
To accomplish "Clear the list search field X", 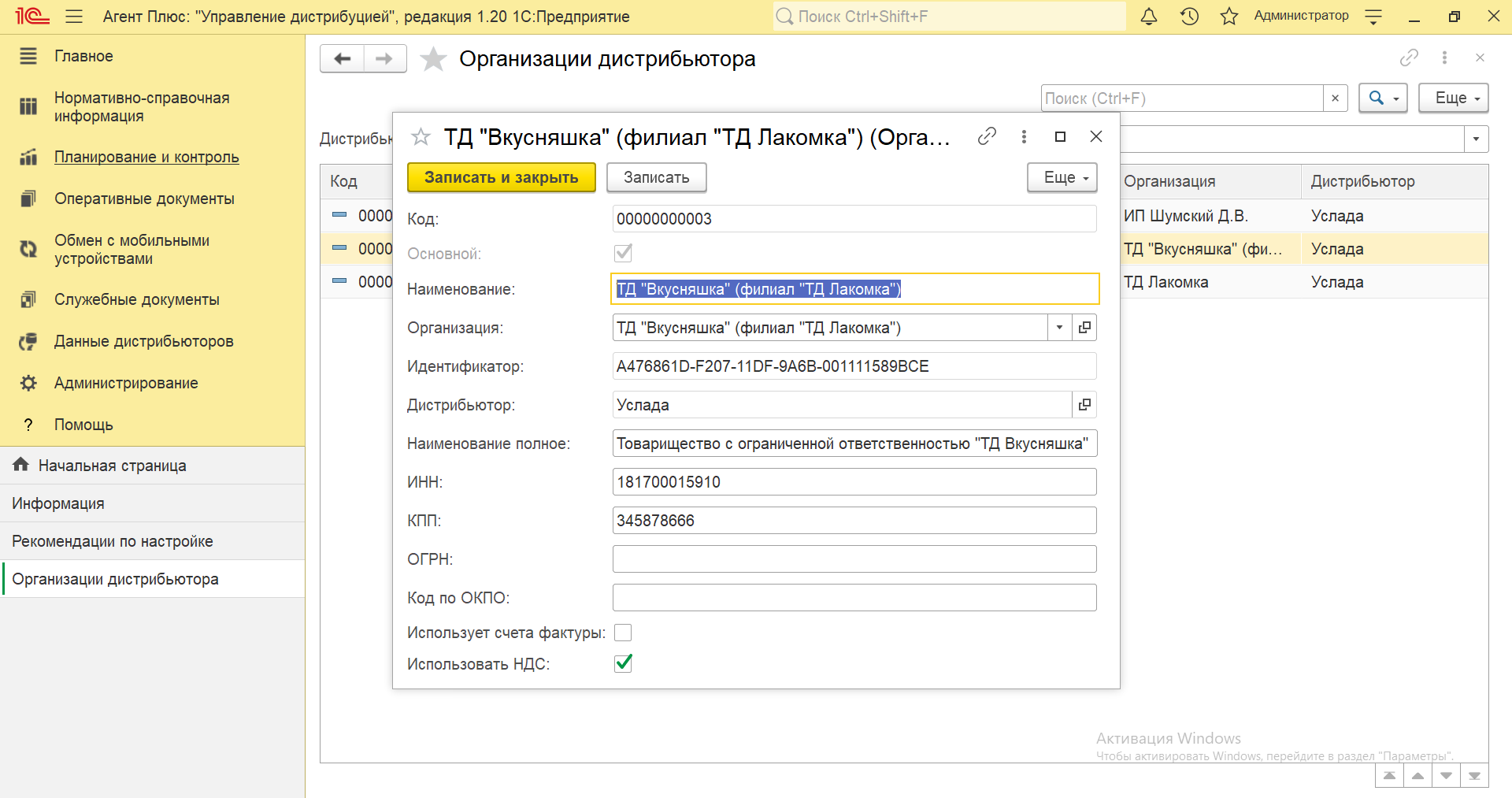I will (1335, 98).
